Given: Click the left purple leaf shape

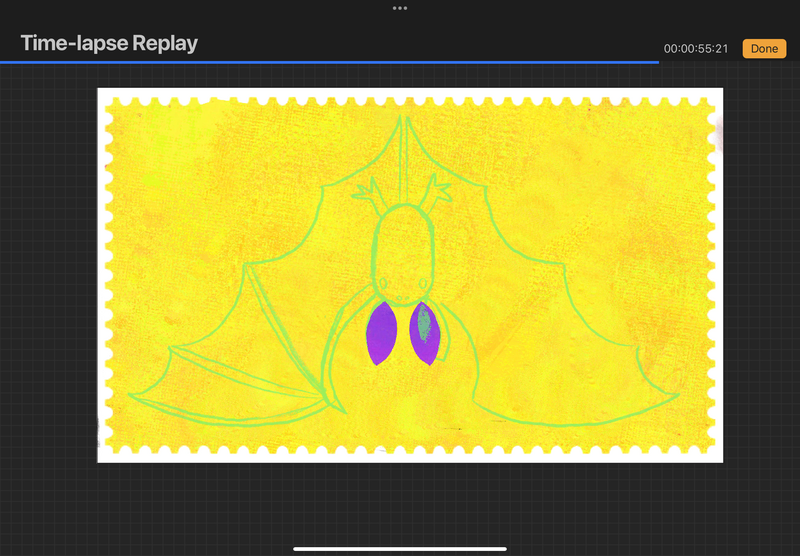Looking at the screenshot, I should [x=380, y=334].
